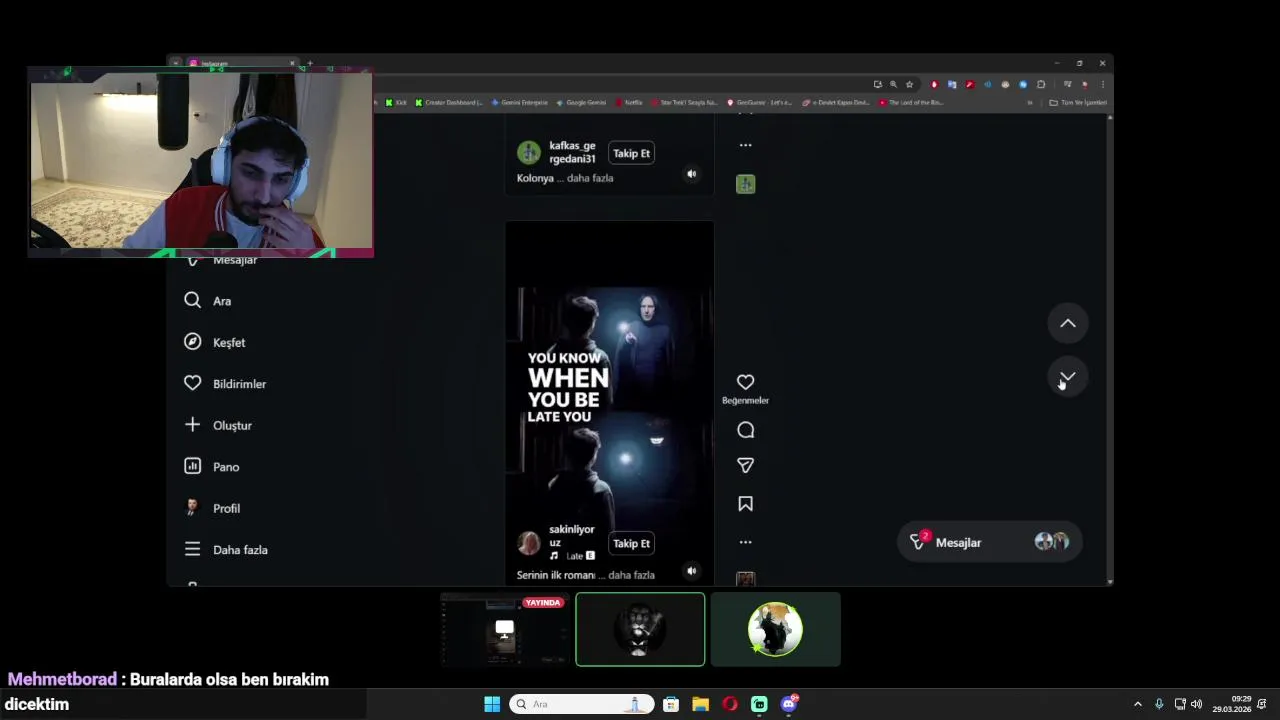1280x720 pixels.
Task: Expand the Kolonya caption with daha fazla
Action: point(590,178)
